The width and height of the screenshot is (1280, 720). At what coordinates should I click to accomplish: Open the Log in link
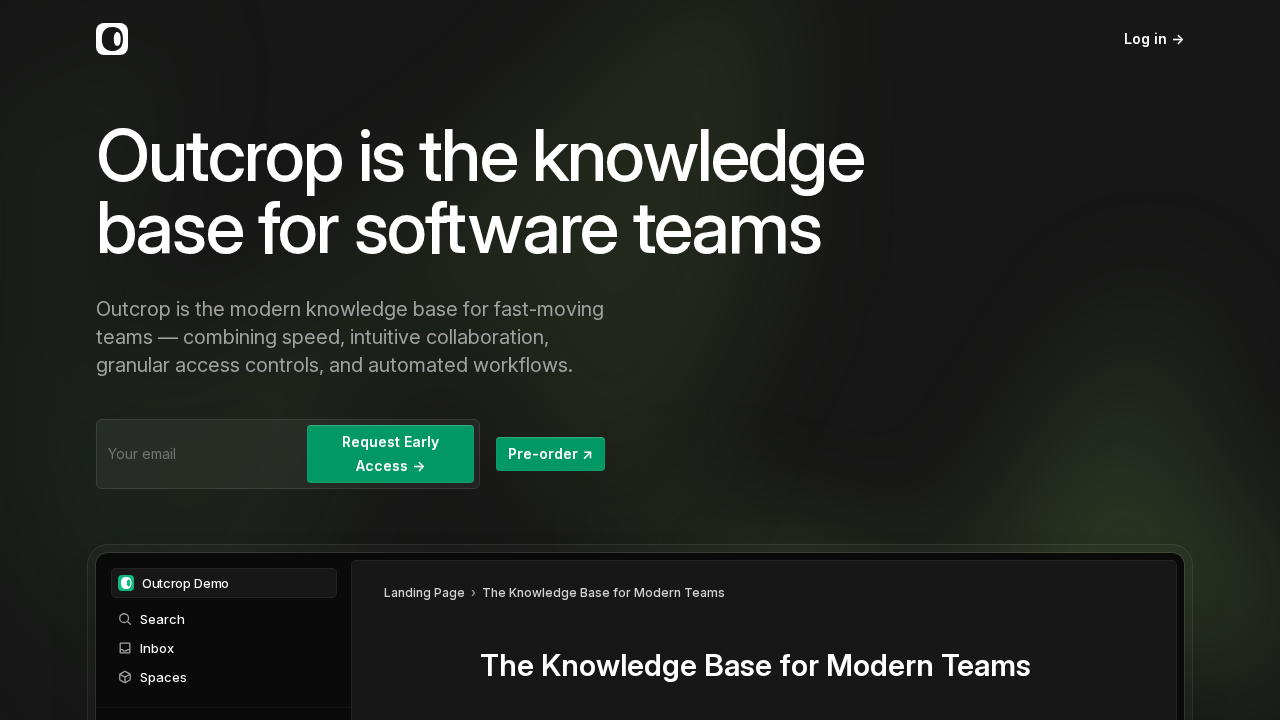click(1153, 39)
